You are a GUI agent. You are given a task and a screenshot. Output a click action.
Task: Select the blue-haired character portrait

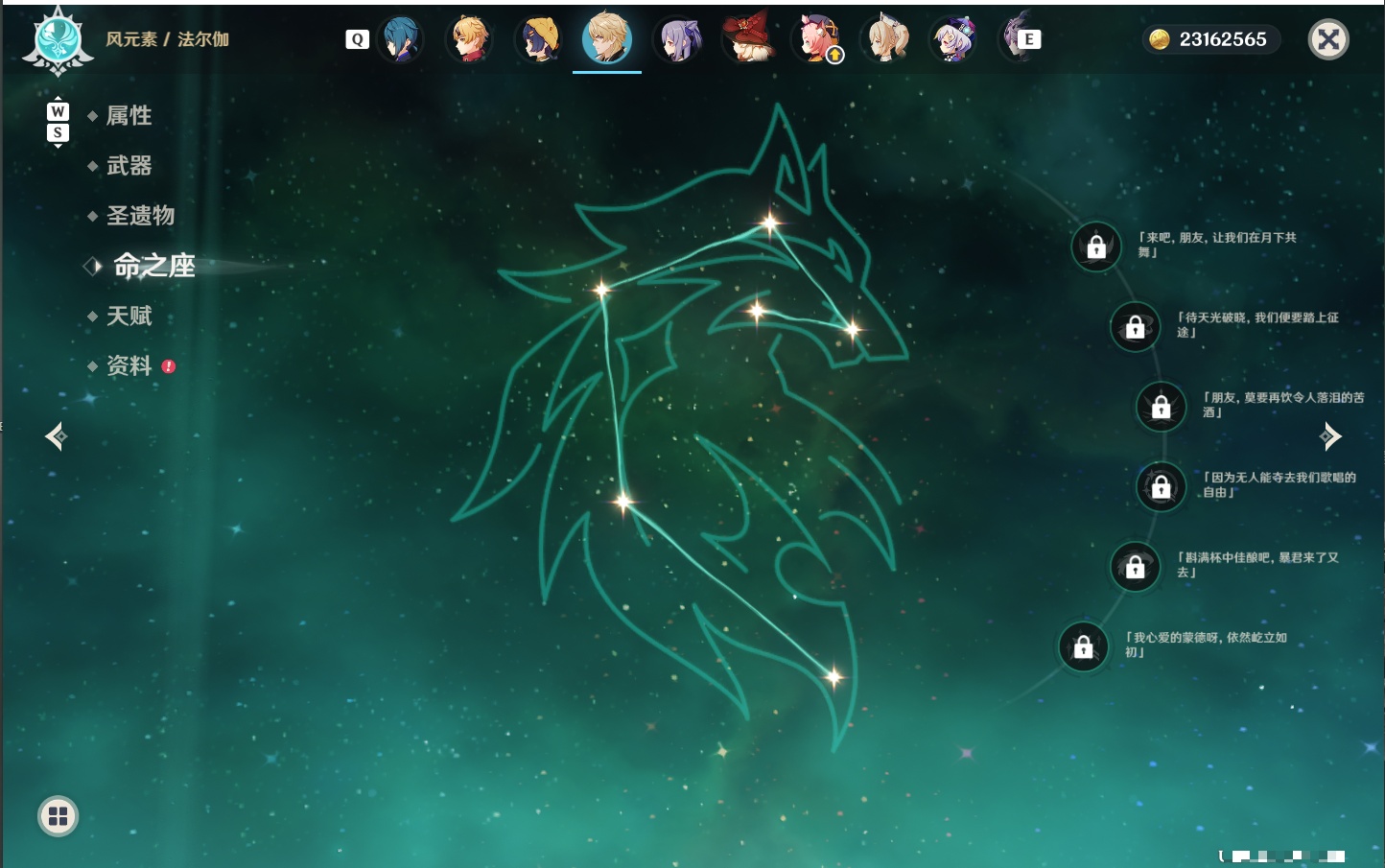point(401,39)
